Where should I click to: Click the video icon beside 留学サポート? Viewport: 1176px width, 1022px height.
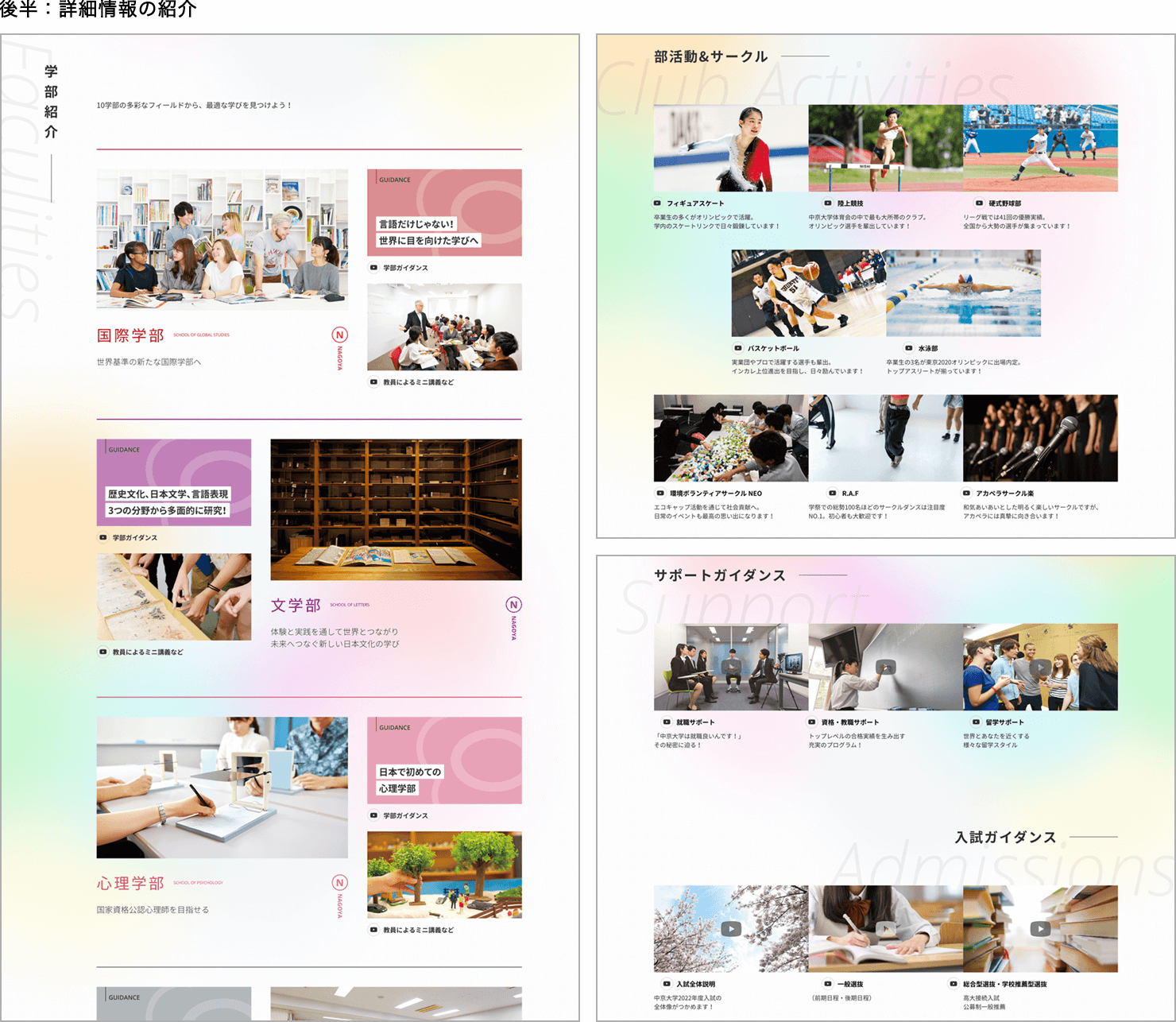click(x=977, y=722)
